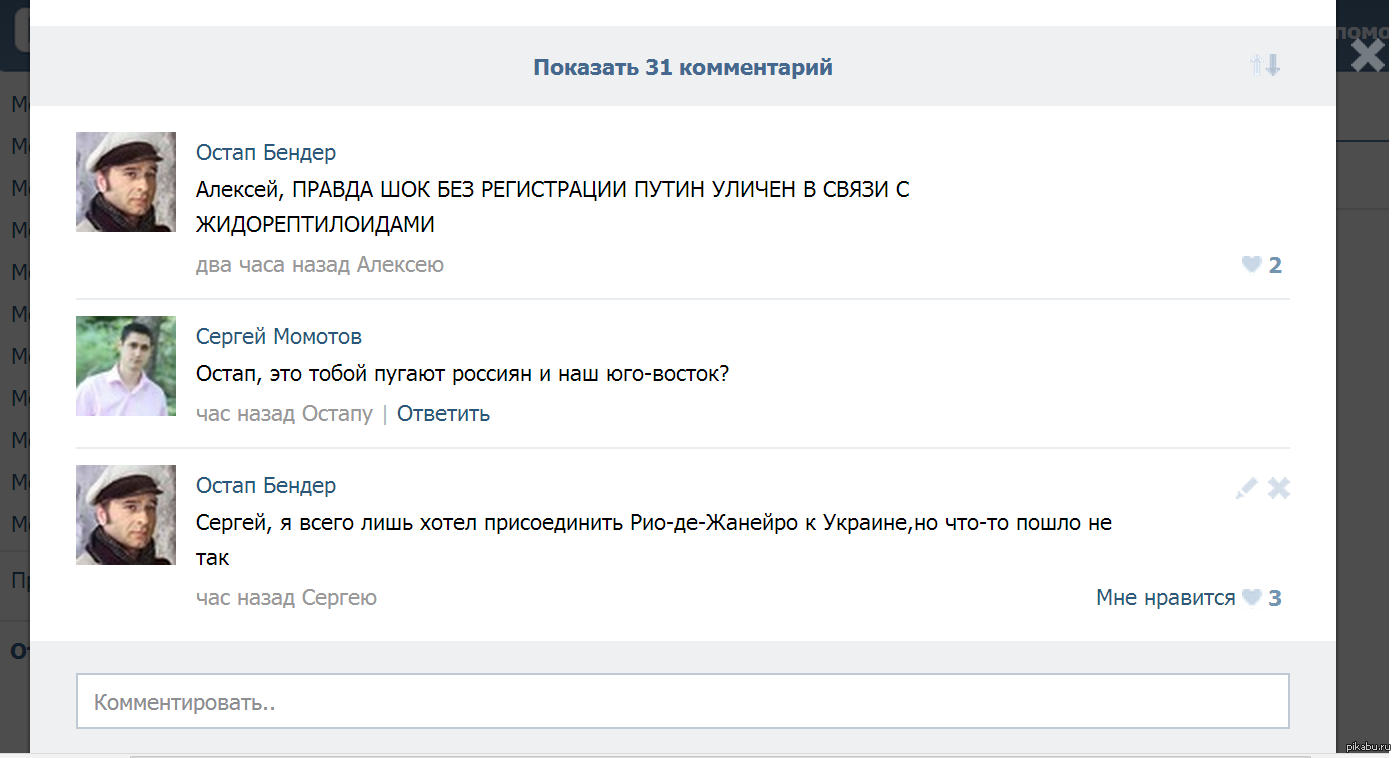Screen dimensions: 1396x758
Task: Click 'час назад Остапу' timestamp
Action: 284,413
